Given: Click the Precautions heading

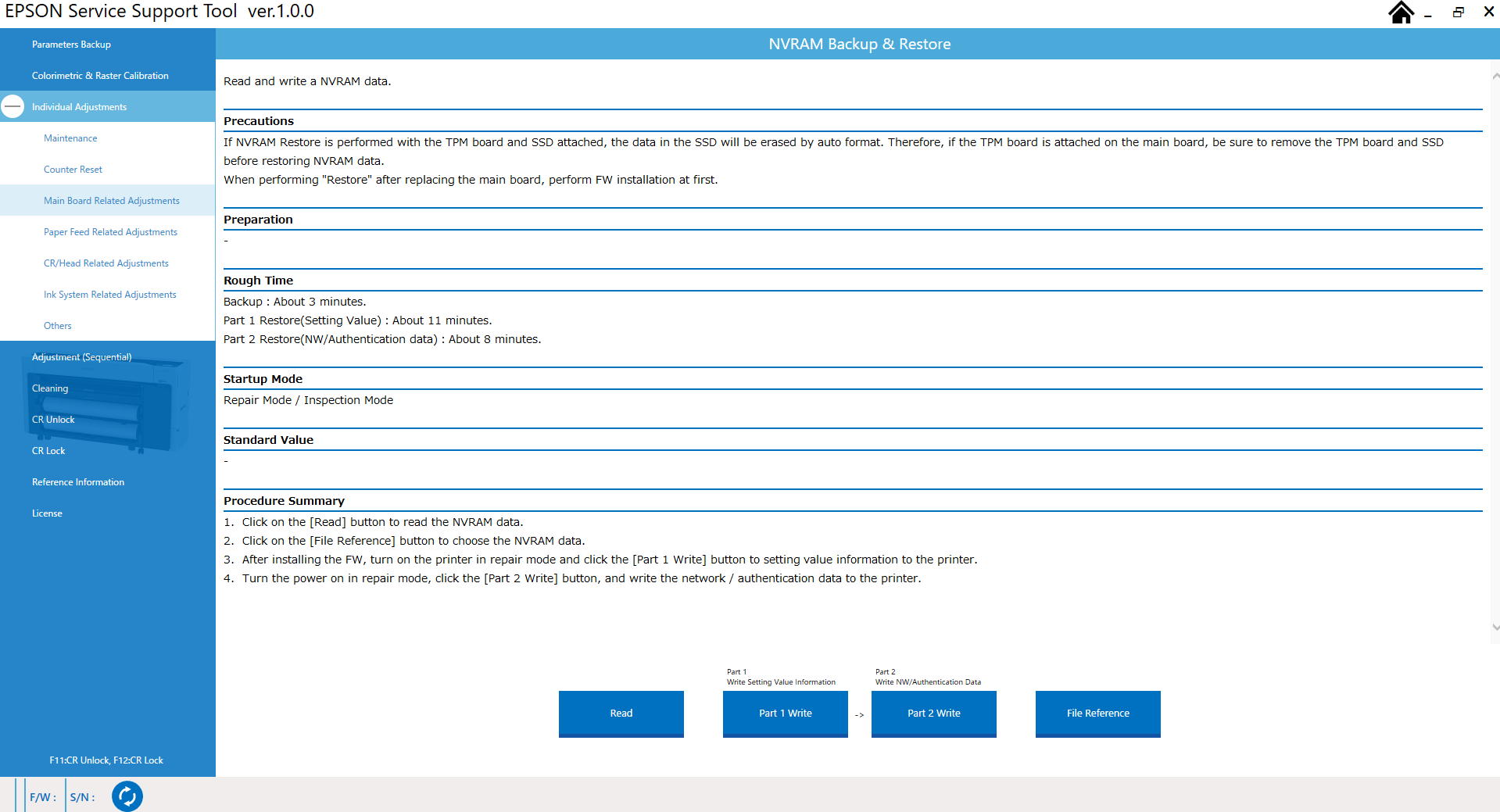Looking at the screenshot, I should click(259, 121).
